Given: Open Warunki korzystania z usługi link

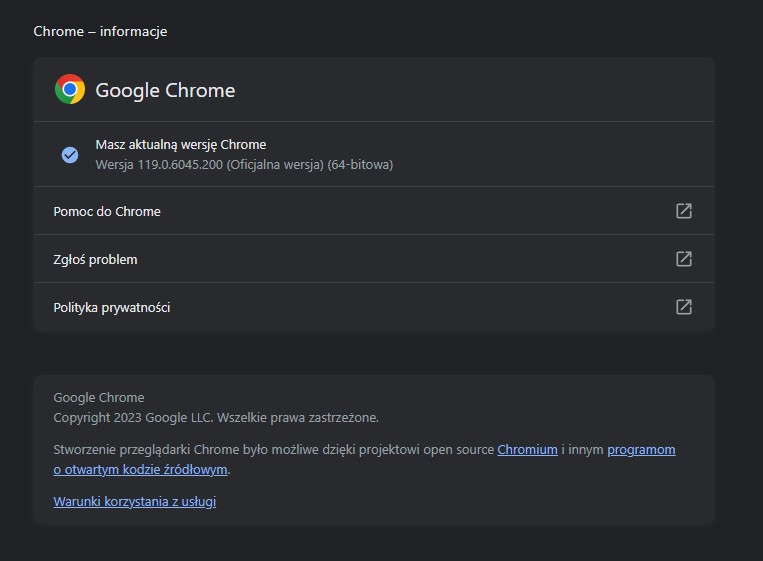Looking at the screenshot, I should click(x=134, y=501).
